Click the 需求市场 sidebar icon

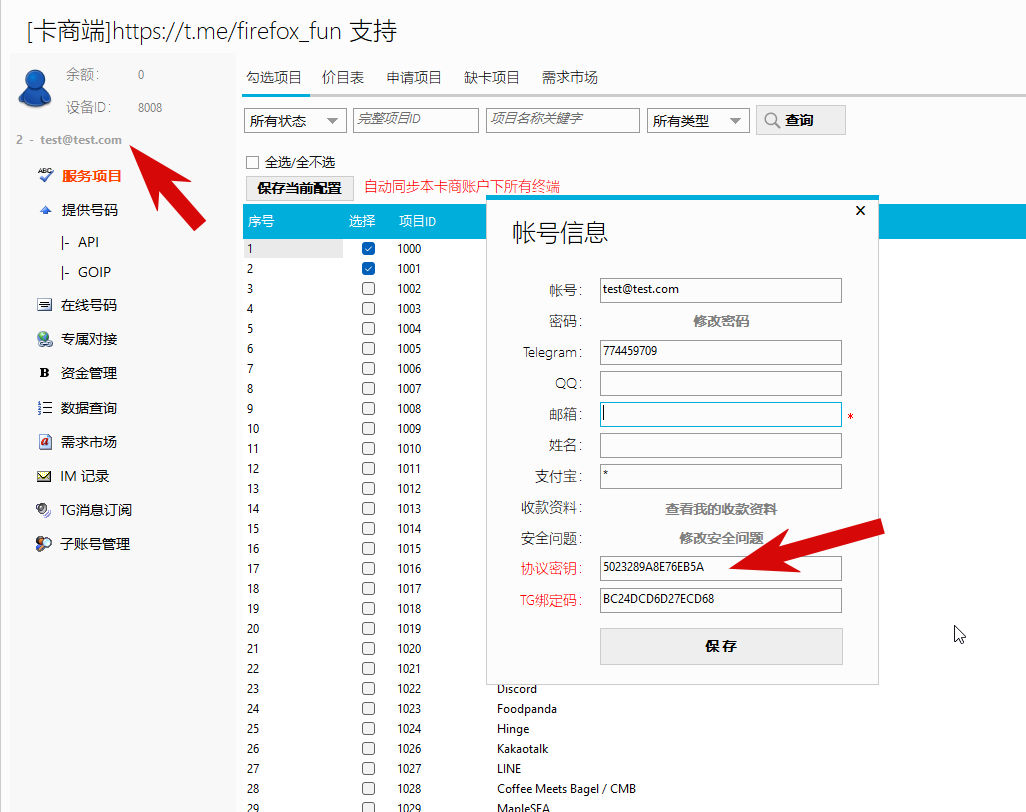[44, 442]
